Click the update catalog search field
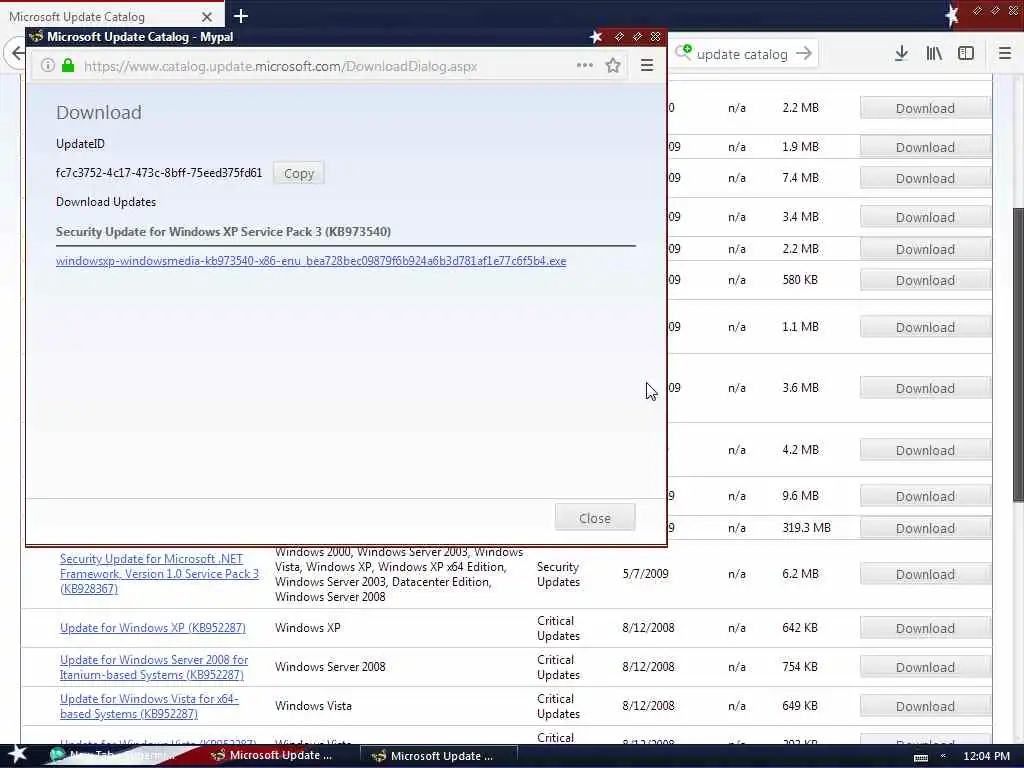1024x768 pixels. [742, 54]
